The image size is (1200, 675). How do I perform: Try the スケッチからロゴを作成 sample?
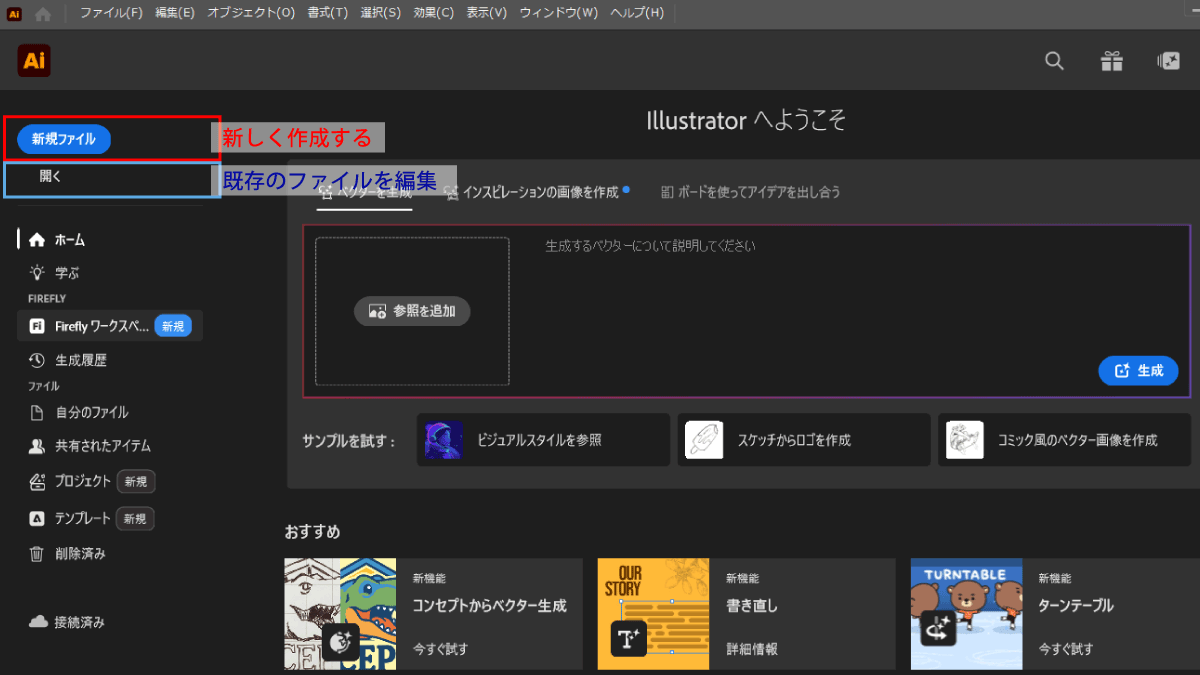(x=803, y=440)
